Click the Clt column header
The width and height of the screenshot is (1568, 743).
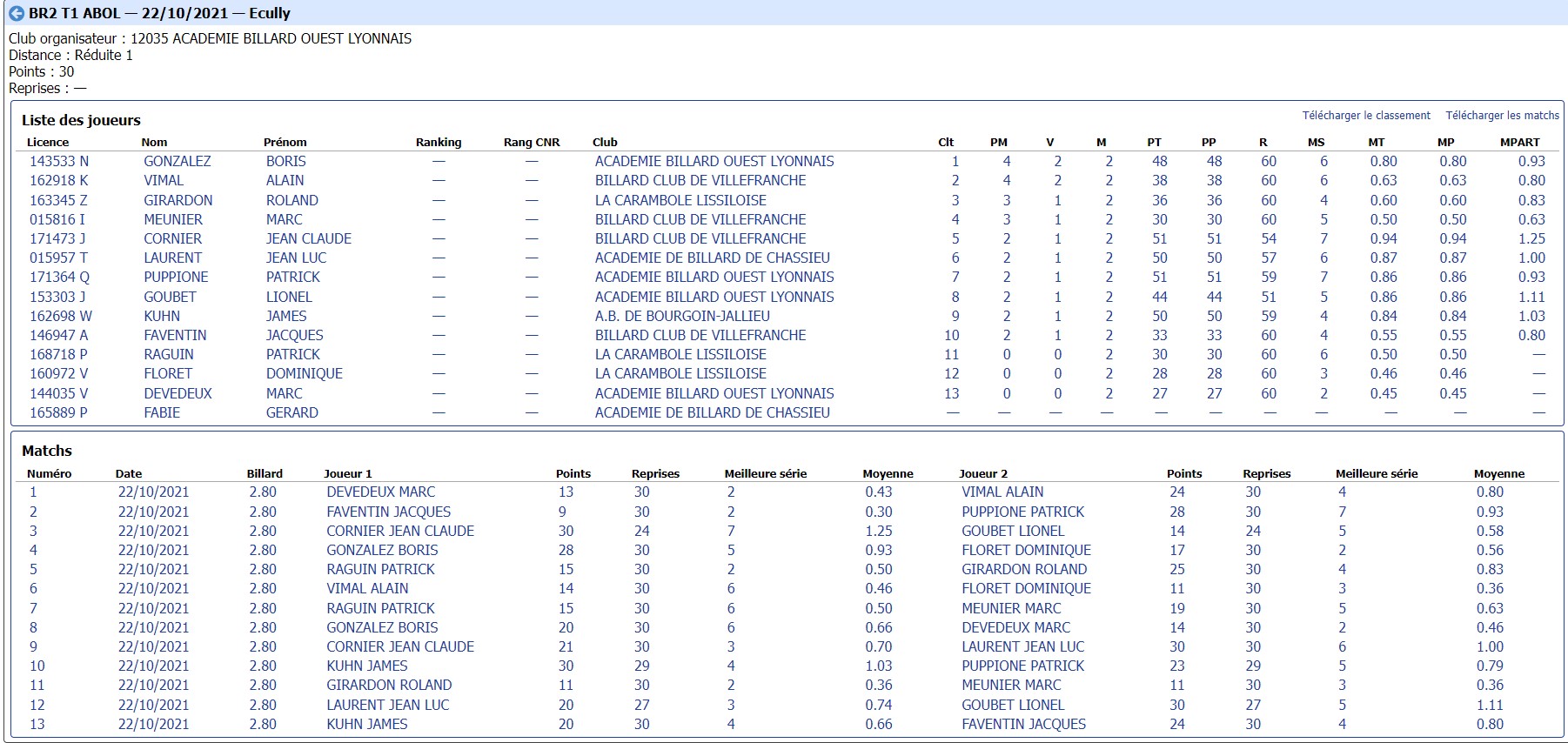[x=946, y=142]
